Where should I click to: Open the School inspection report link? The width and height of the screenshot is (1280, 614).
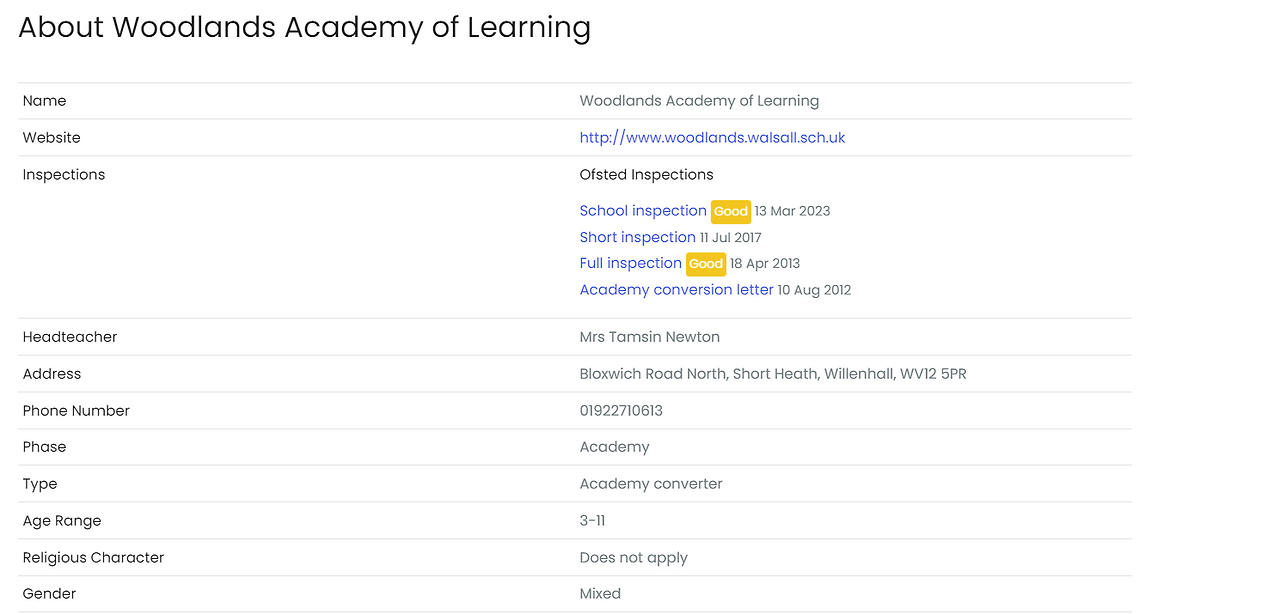pyautogui.click(x=643, y=211)
